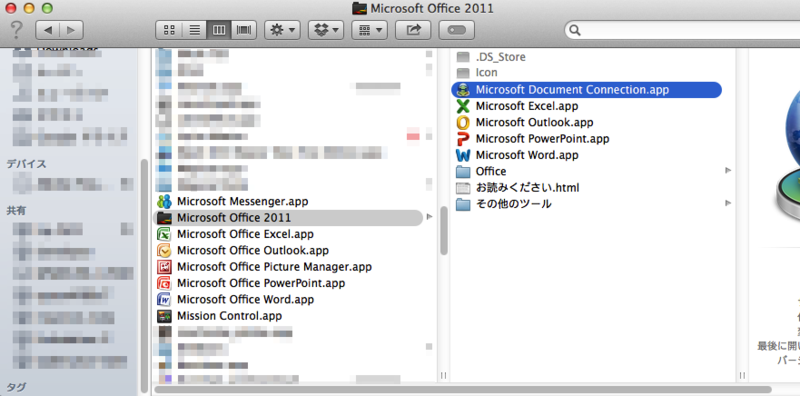Click the Microsoft Excel.app green X icon
The image size is (800, 396).
(x=463, y=106)
